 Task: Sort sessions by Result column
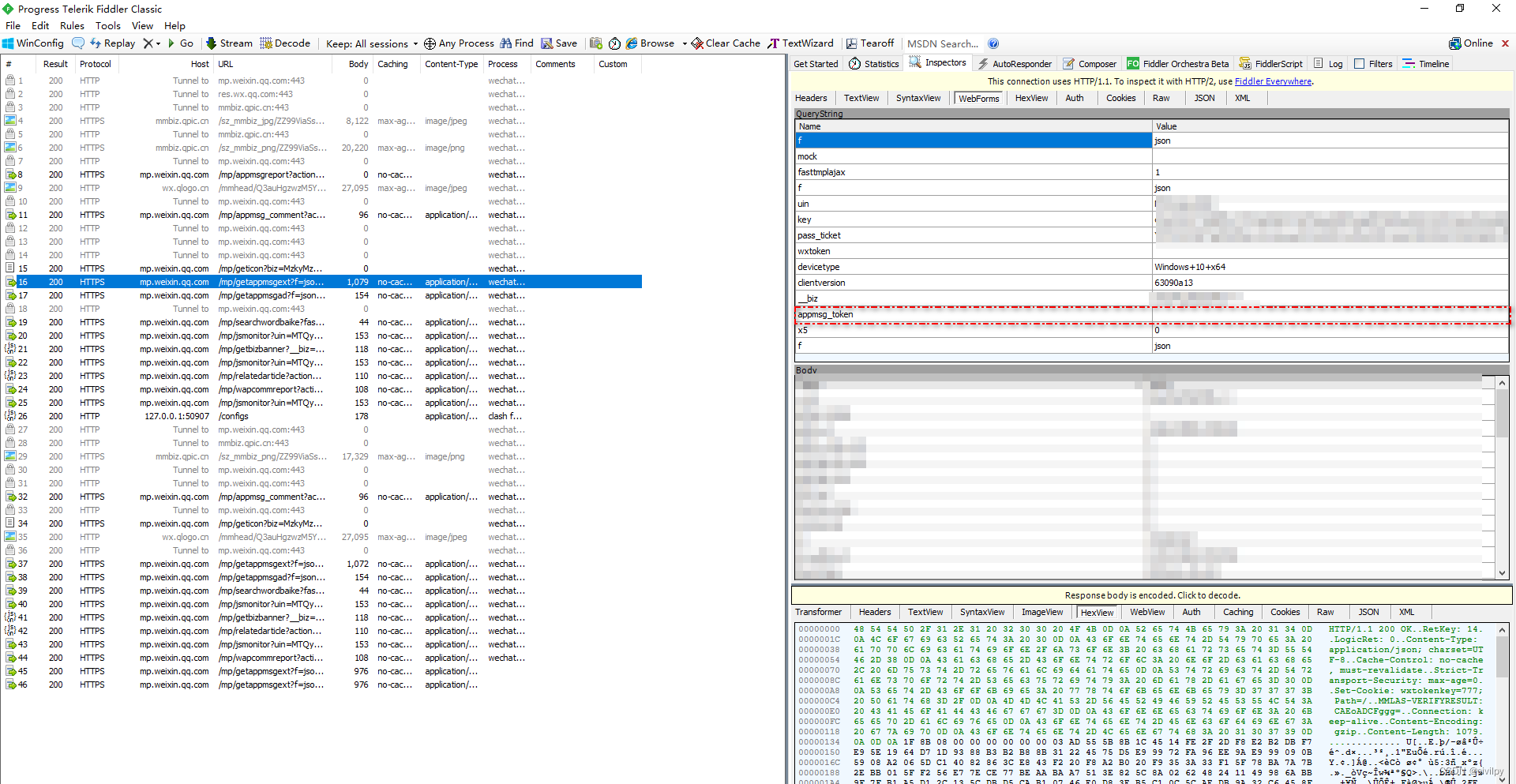(55, 64)
